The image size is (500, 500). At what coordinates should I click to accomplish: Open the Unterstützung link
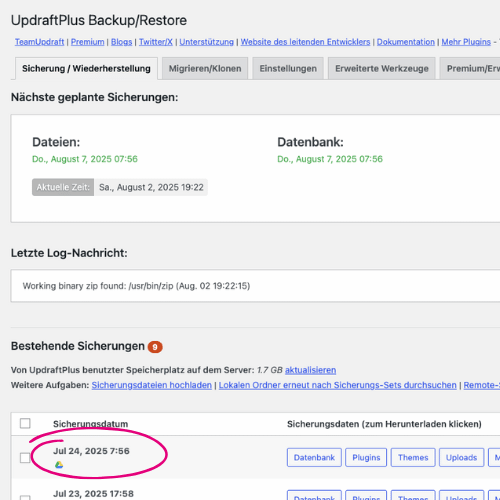point(206,42)
